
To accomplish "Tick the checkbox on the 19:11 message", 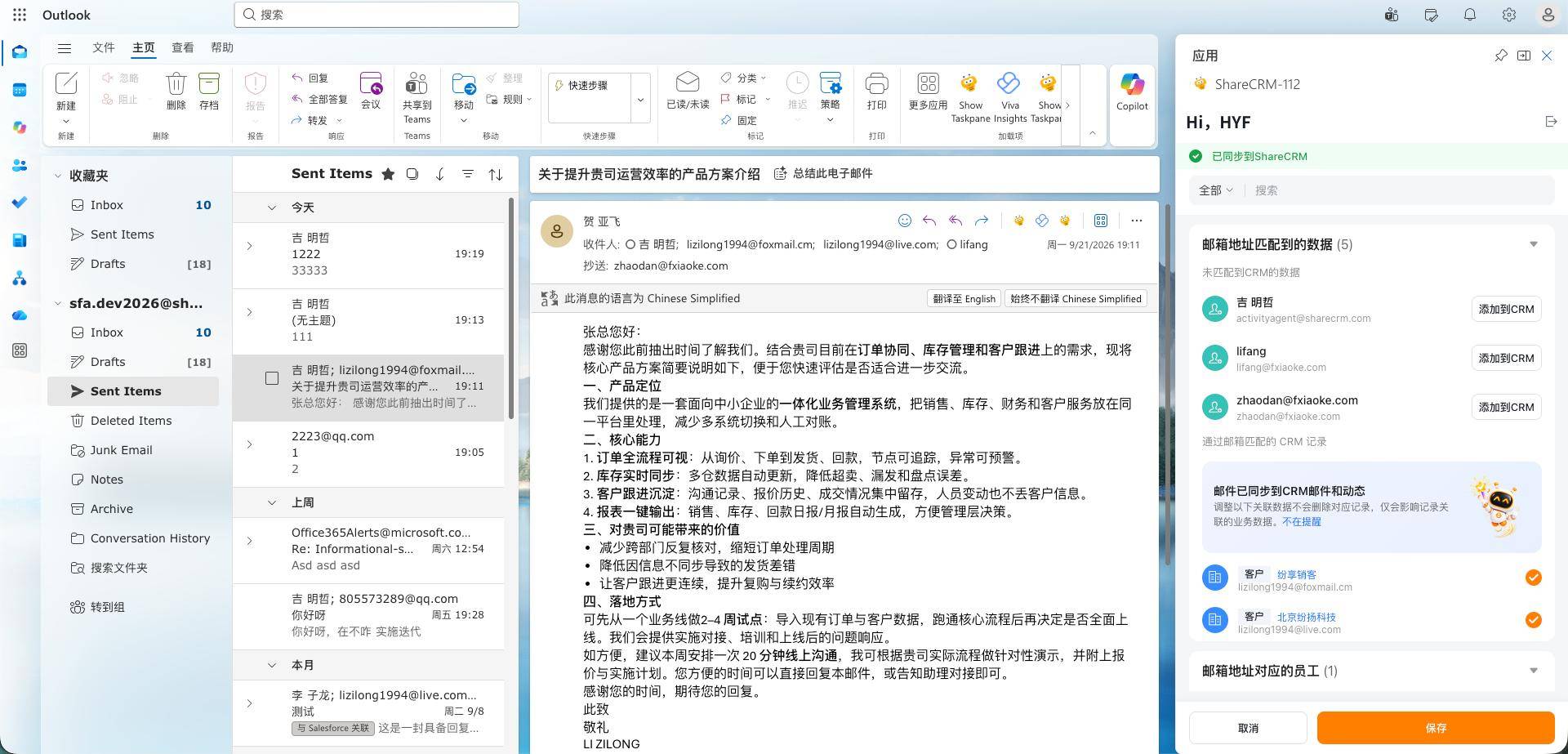I will [x=272, y=378].
